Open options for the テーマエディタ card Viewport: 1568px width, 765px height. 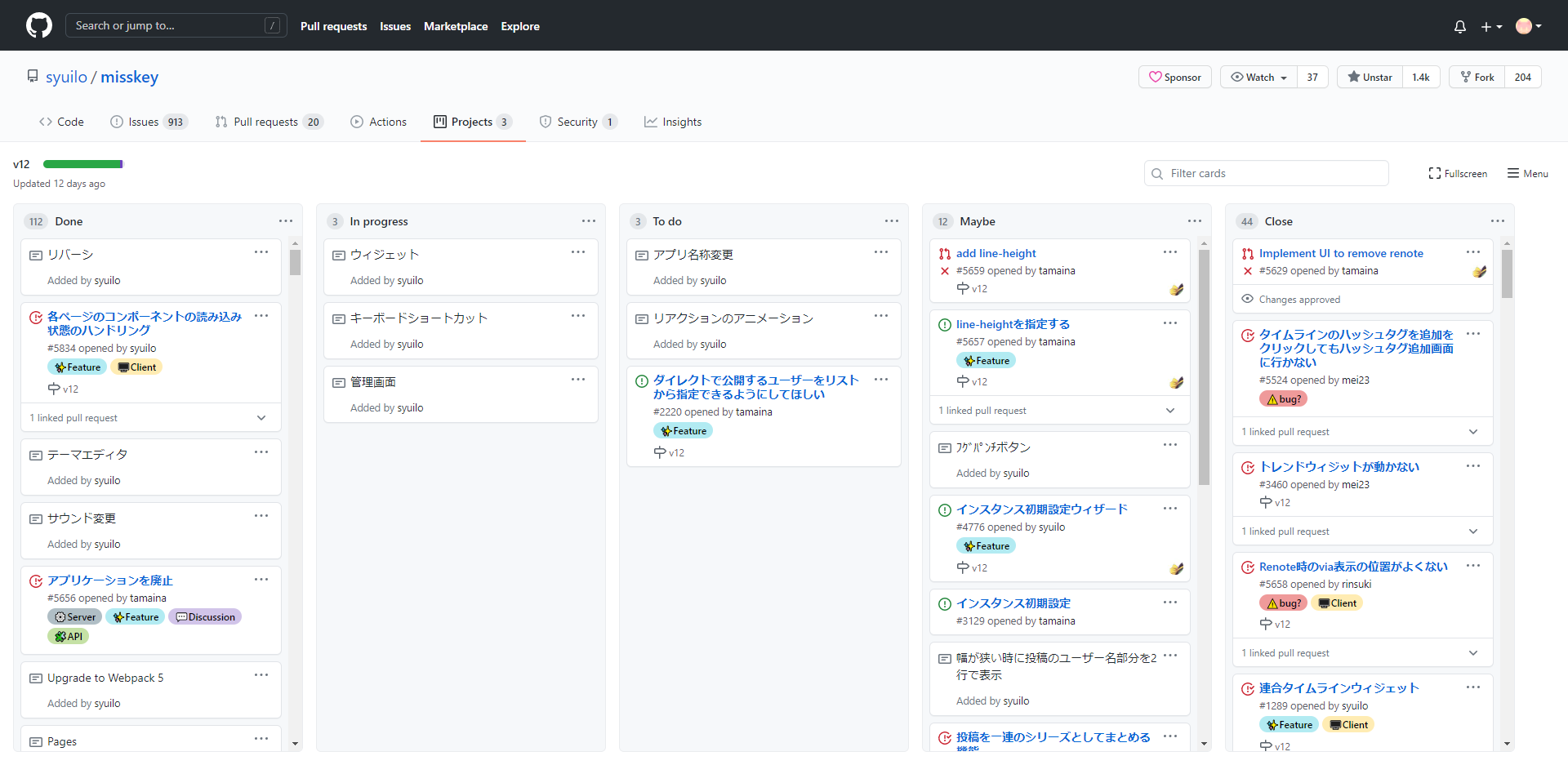[261, 452]
